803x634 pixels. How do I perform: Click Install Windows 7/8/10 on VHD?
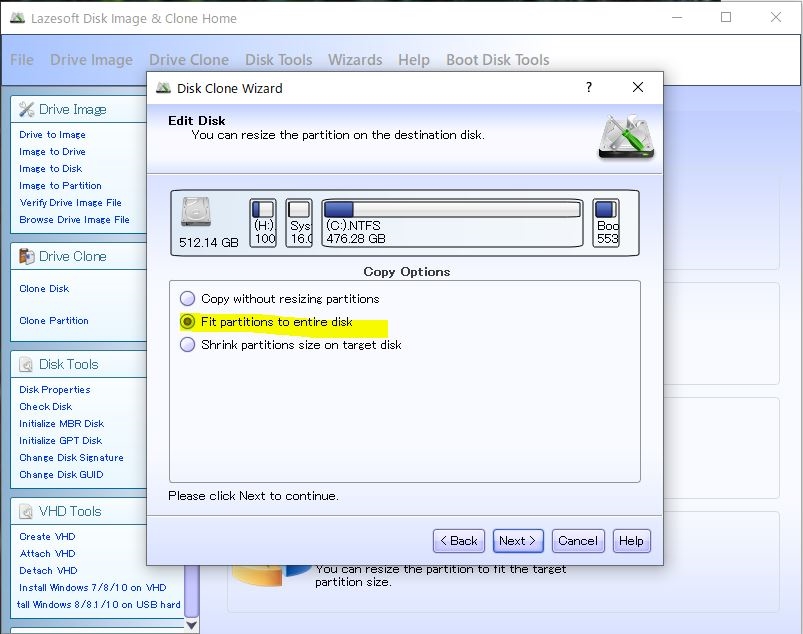(x=93, y=587)
